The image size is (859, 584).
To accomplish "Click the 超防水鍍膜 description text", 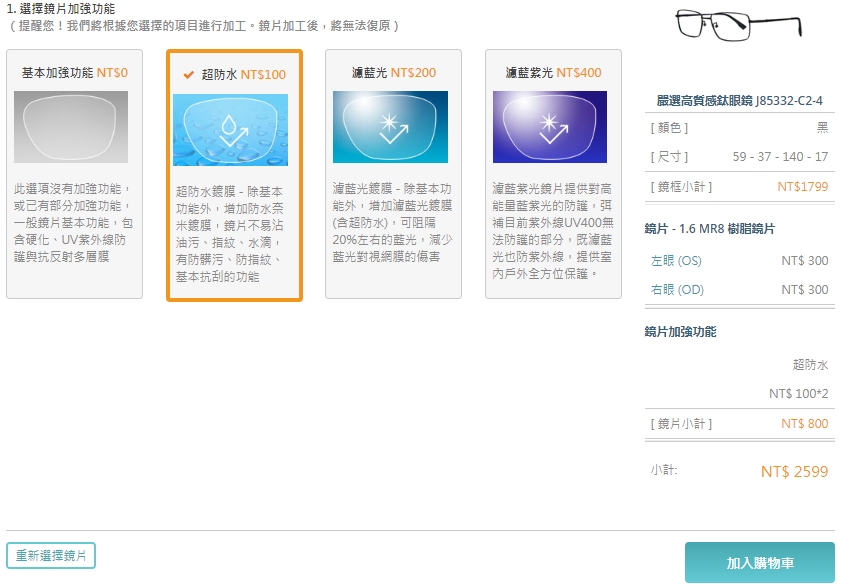I will point(229,233).
